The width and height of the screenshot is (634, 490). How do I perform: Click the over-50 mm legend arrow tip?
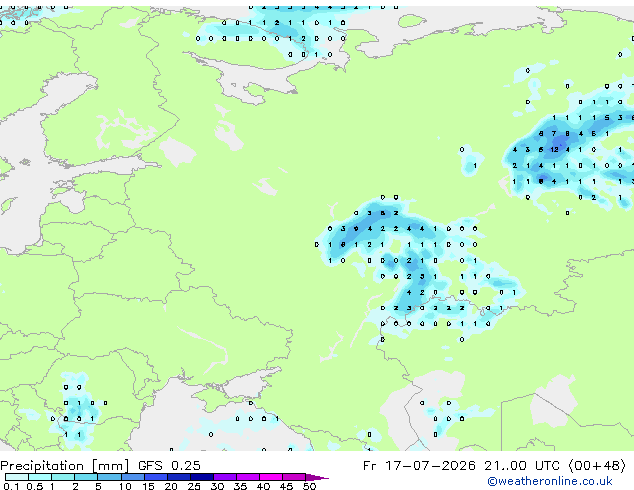tap(317, 477)
